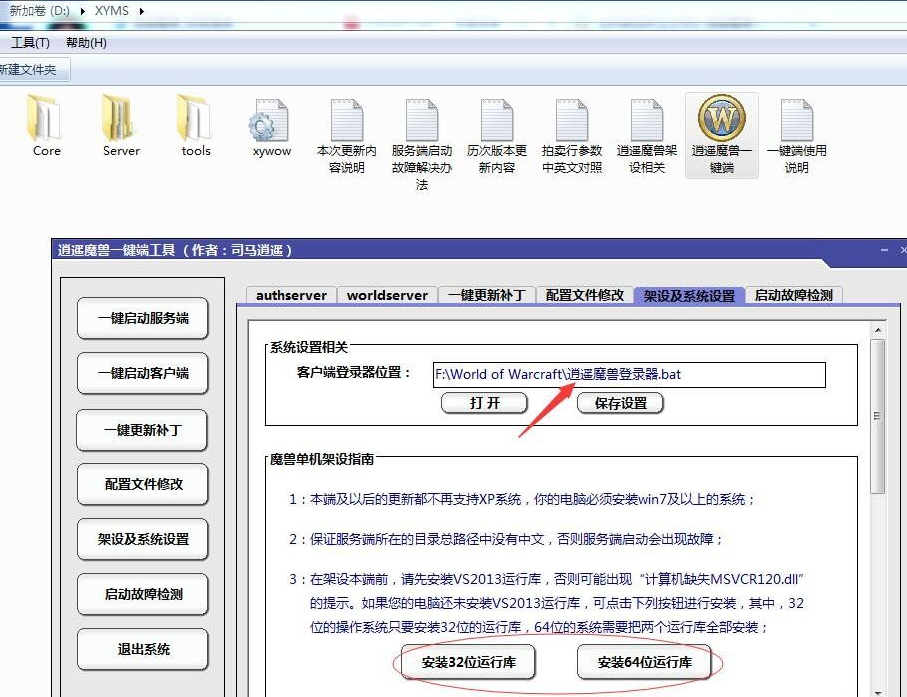Image resolution: width=907 pixels, height=697 pixels.
Task: Open the 拍卖行参数中英文对照 file
Action: pyautogui.click(x=572, y=124)
